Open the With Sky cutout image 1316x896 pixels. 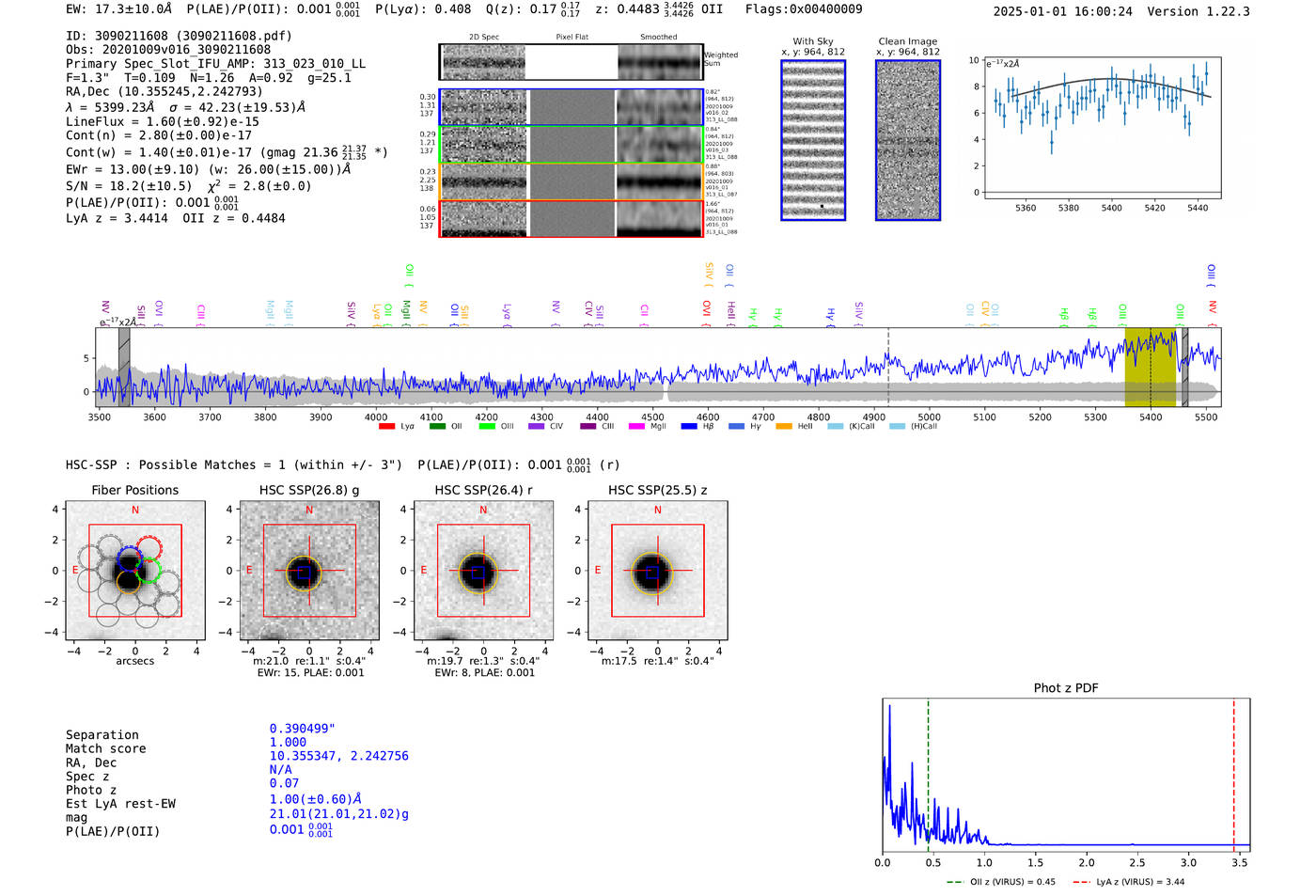[813, 140]
